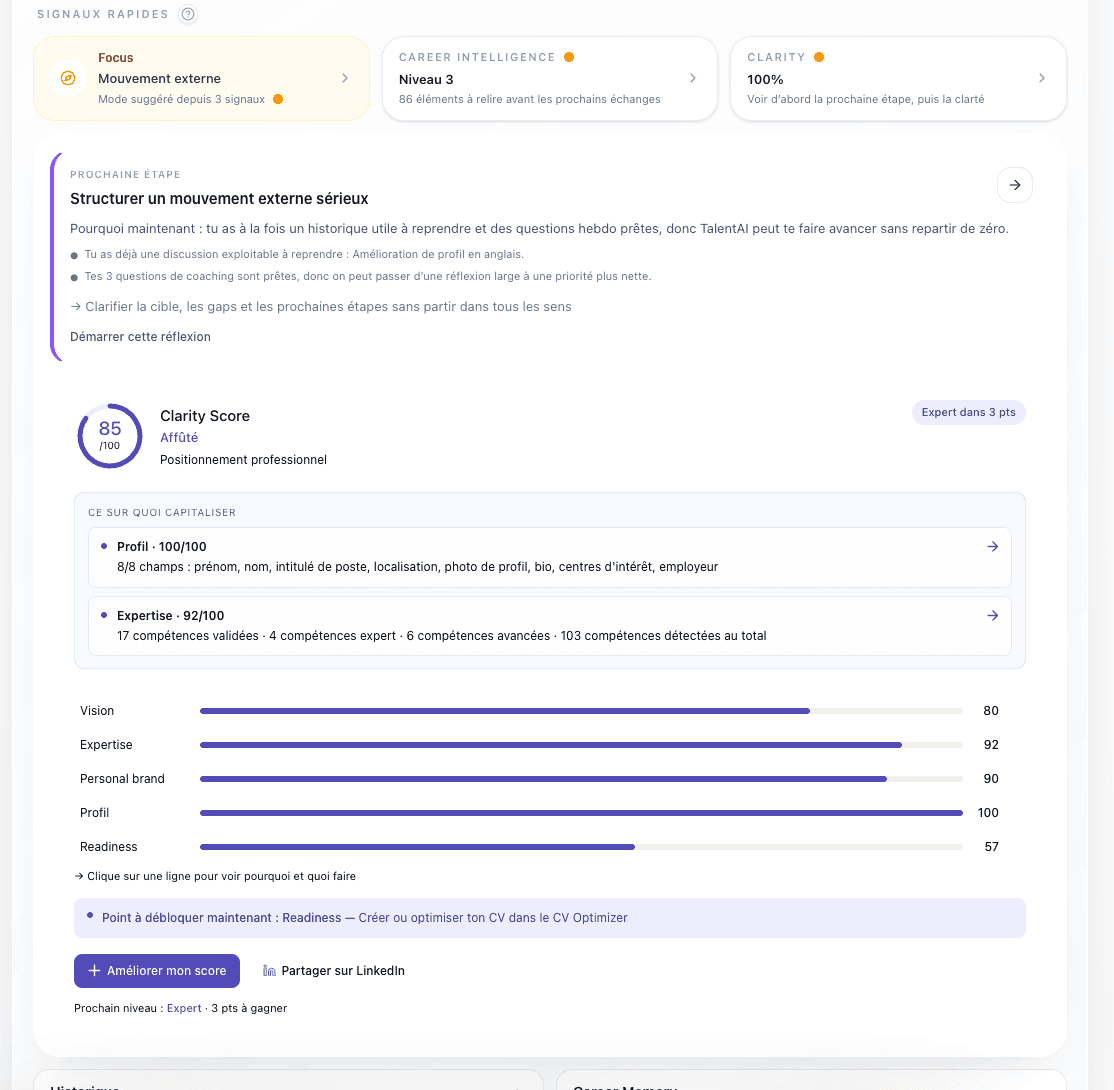This screenshot has height=1090, width=1114.
Task: Click 'Partager sur LinkedIn' button
Action: click(x=333, y=971)
